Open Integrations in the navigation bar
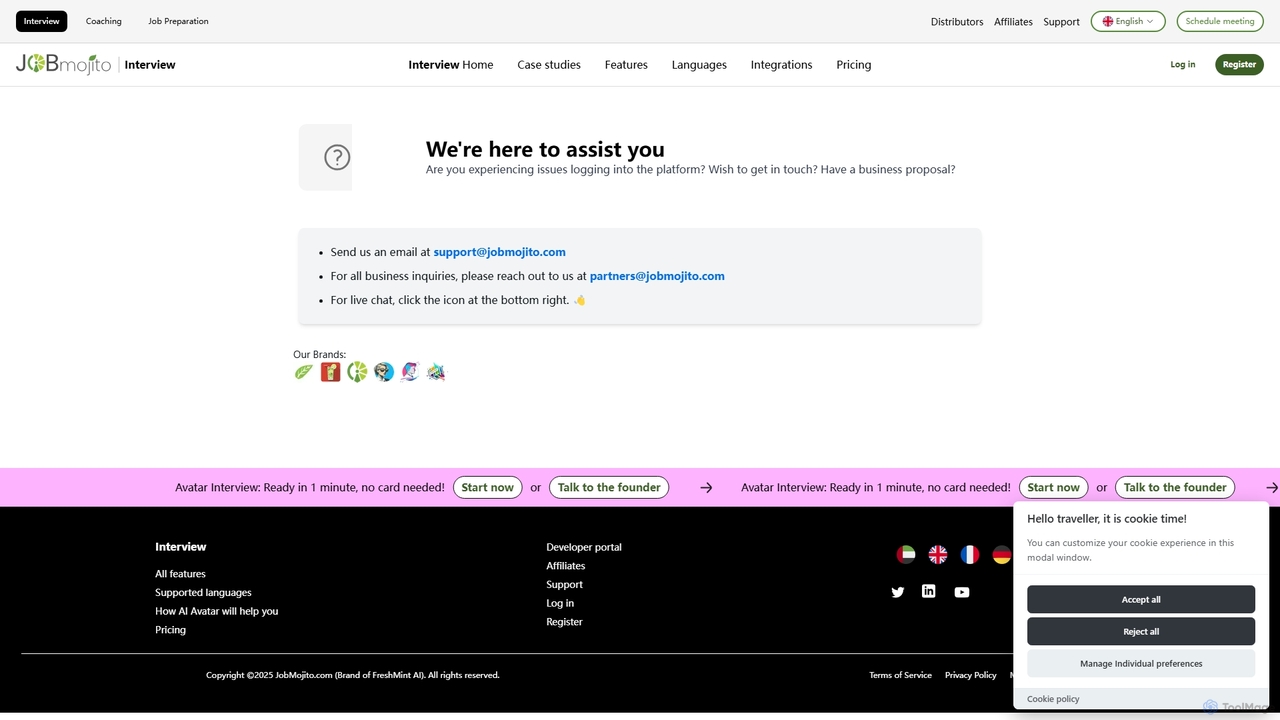Screen dimensions: 1280x720 [x=782, y=65]
